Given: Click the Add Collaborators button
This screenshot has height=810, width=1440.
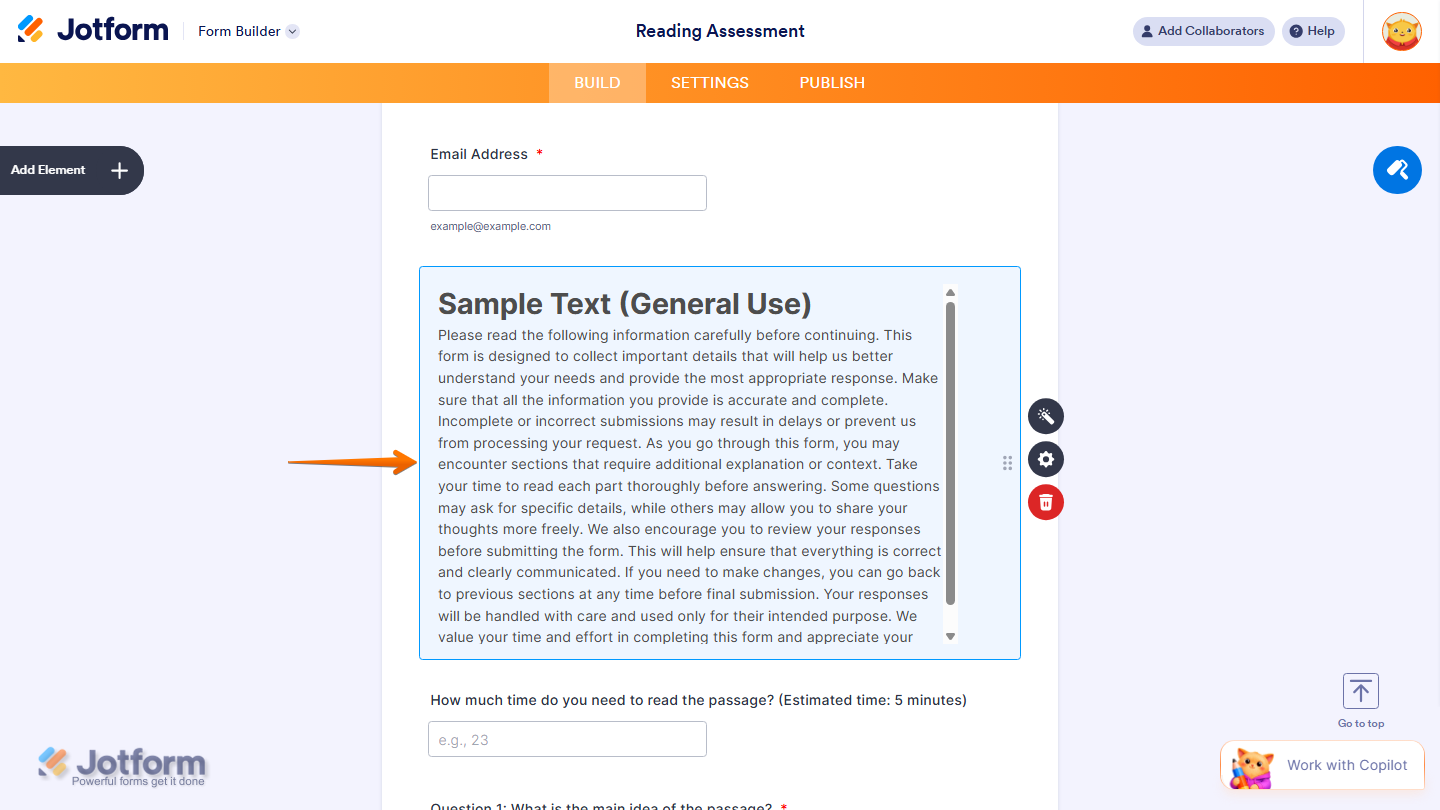Looking at the screenshot, I should pyautogui.click(x=1203, y=31).
